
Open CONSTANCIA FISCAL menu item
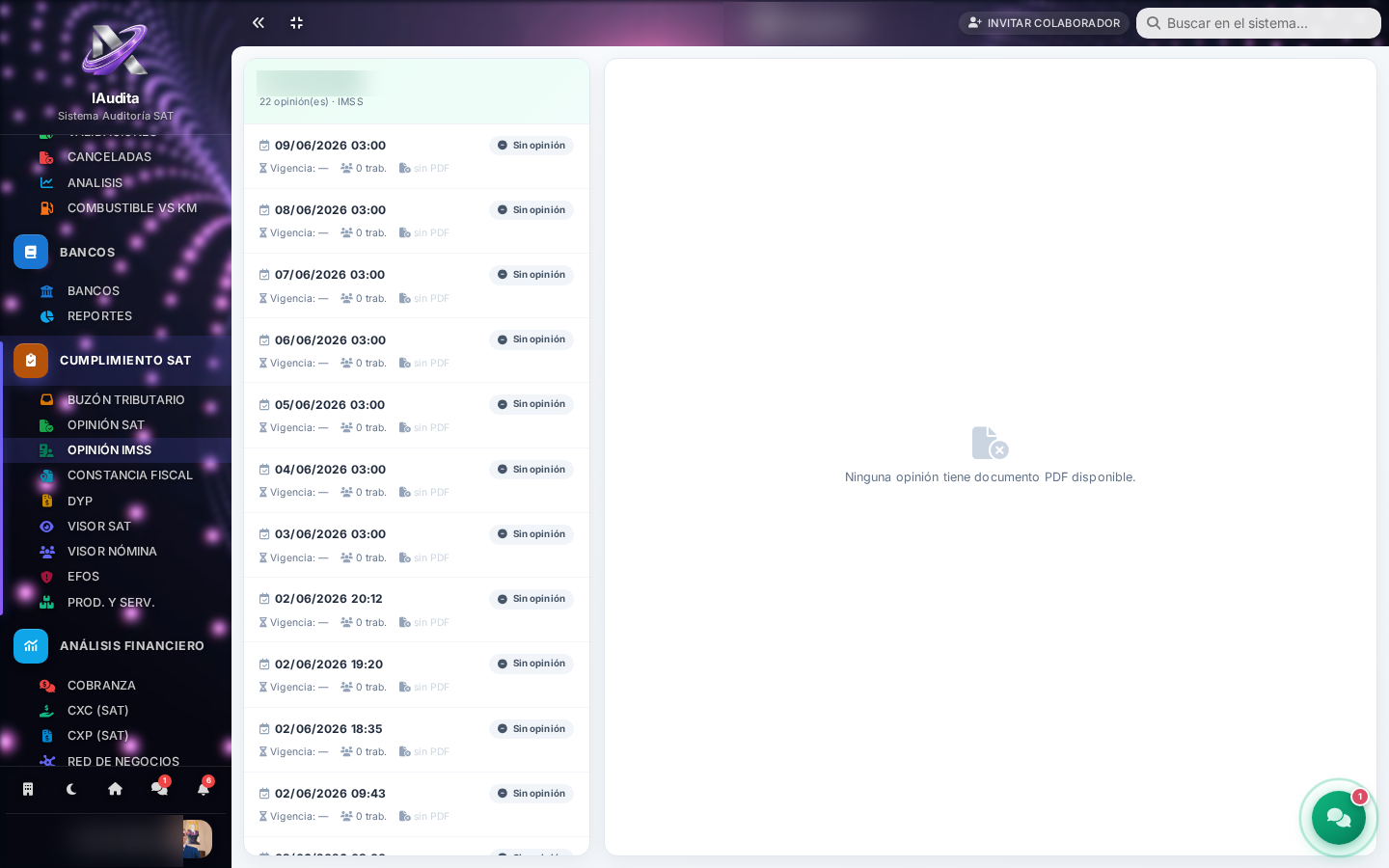click(116, 475)
